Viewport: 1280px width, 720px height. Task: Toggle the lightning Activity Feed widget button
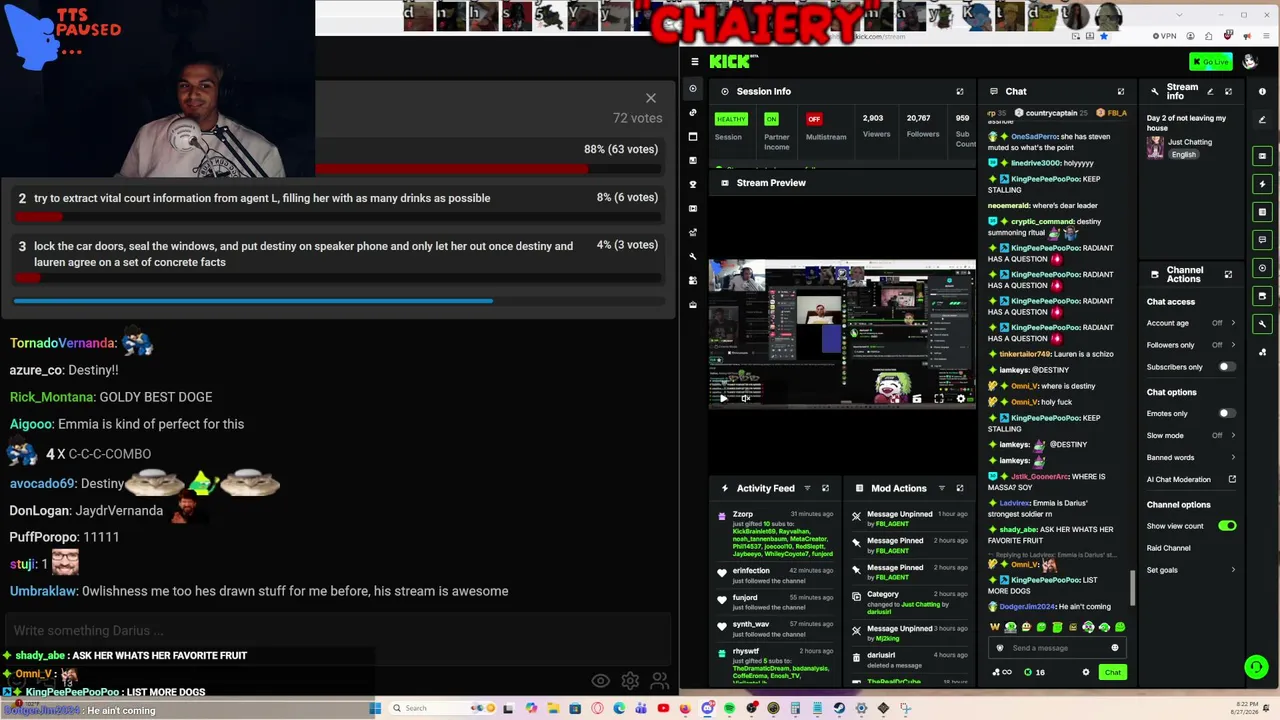pyautogui.click(x=1262, y=184)
